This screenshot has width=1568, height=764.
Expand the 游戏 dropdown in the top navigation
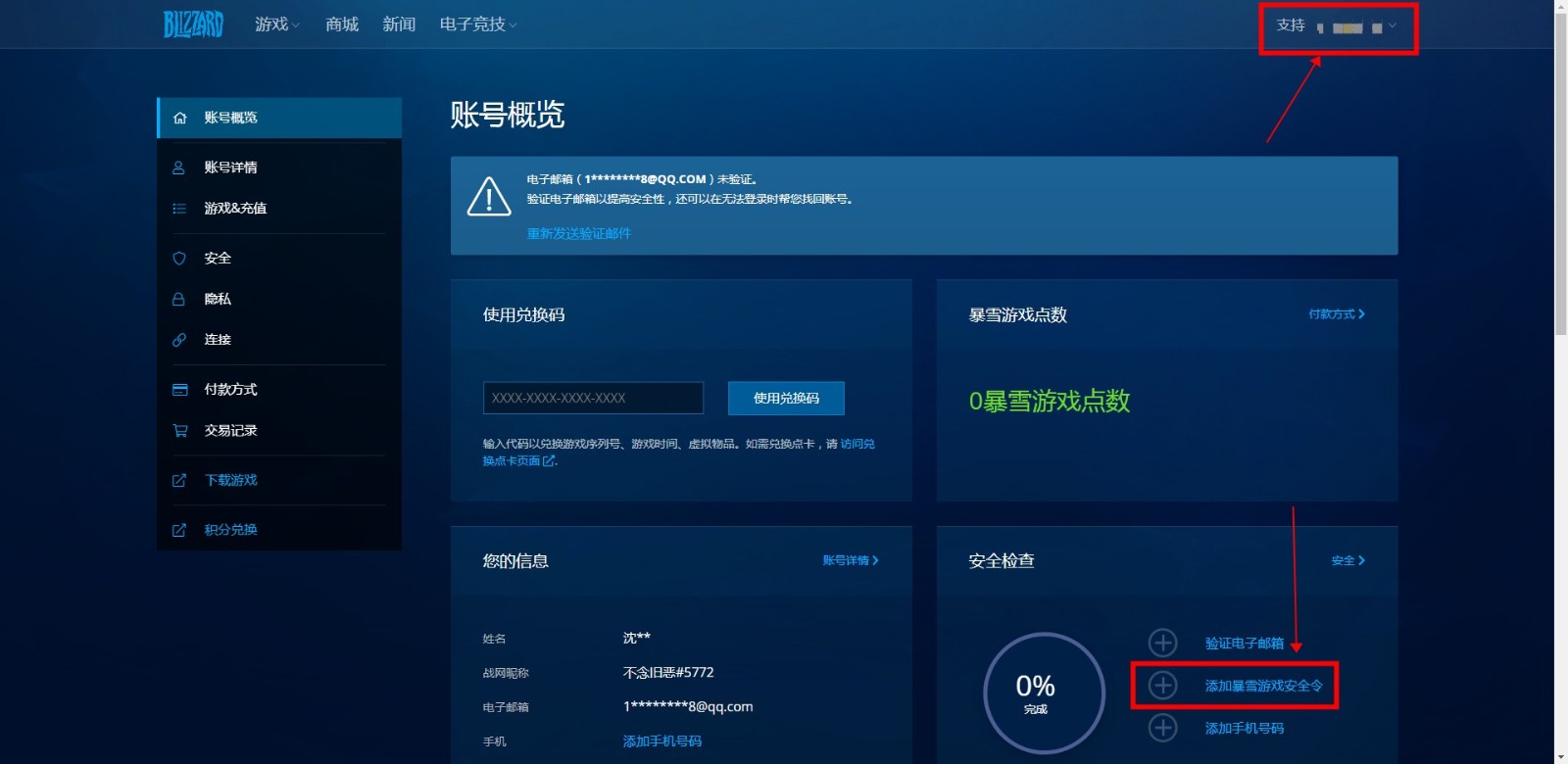277,24
